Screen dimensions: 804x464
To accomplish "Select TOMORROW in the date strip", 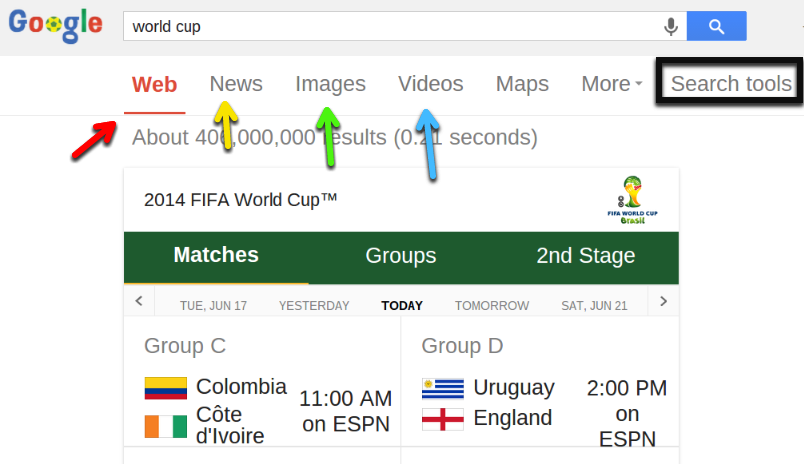I will (x=491, y=306).
